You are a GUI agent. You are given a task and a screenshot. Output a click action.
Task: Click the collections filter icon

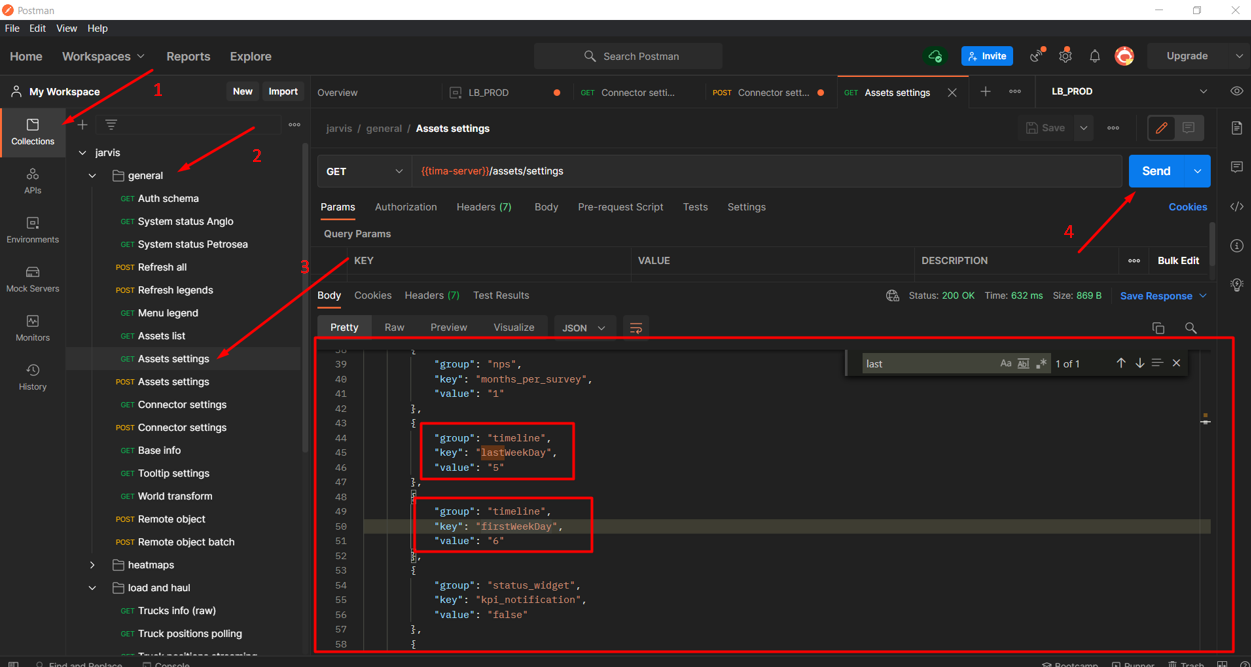(x=111, y=125)
